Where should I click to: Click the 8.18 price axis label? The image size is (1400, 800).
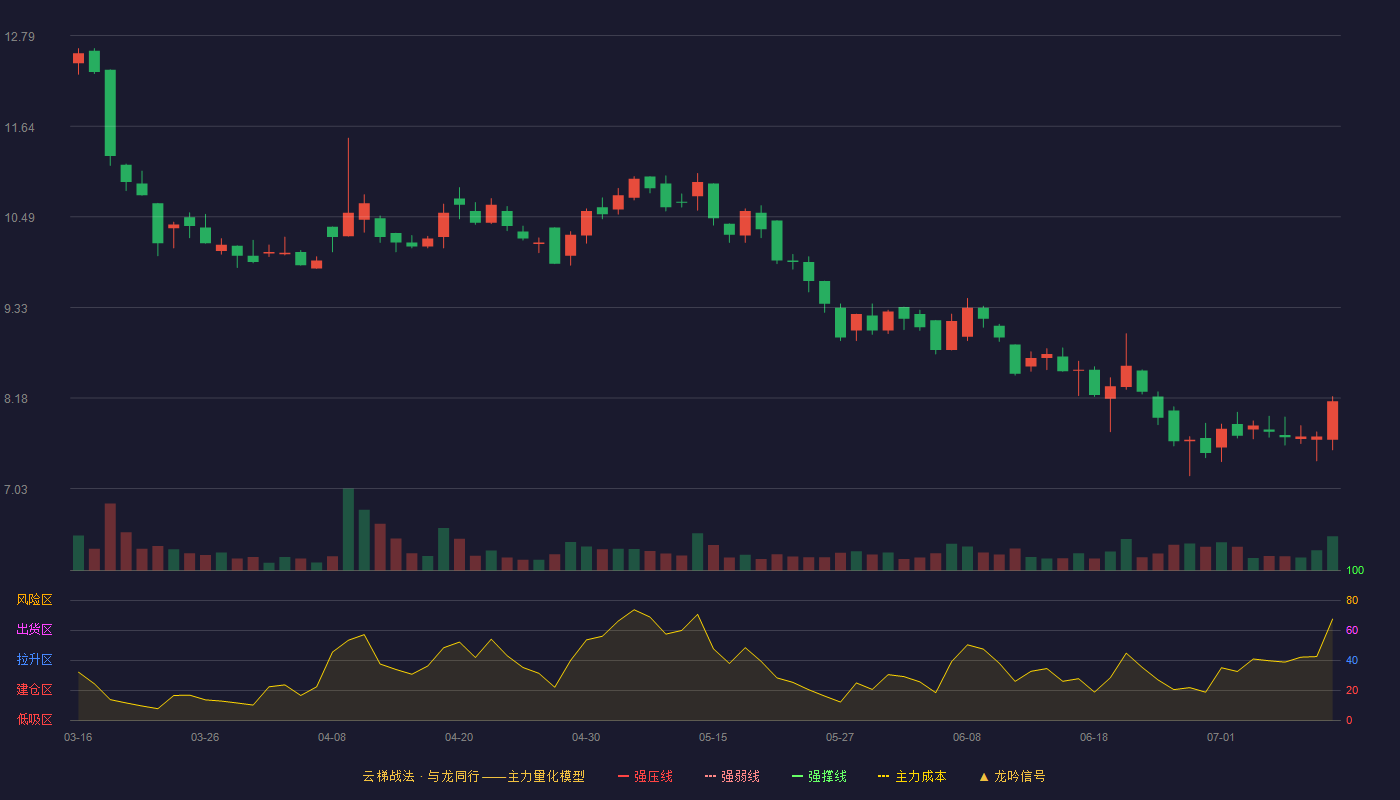[16, 399]
